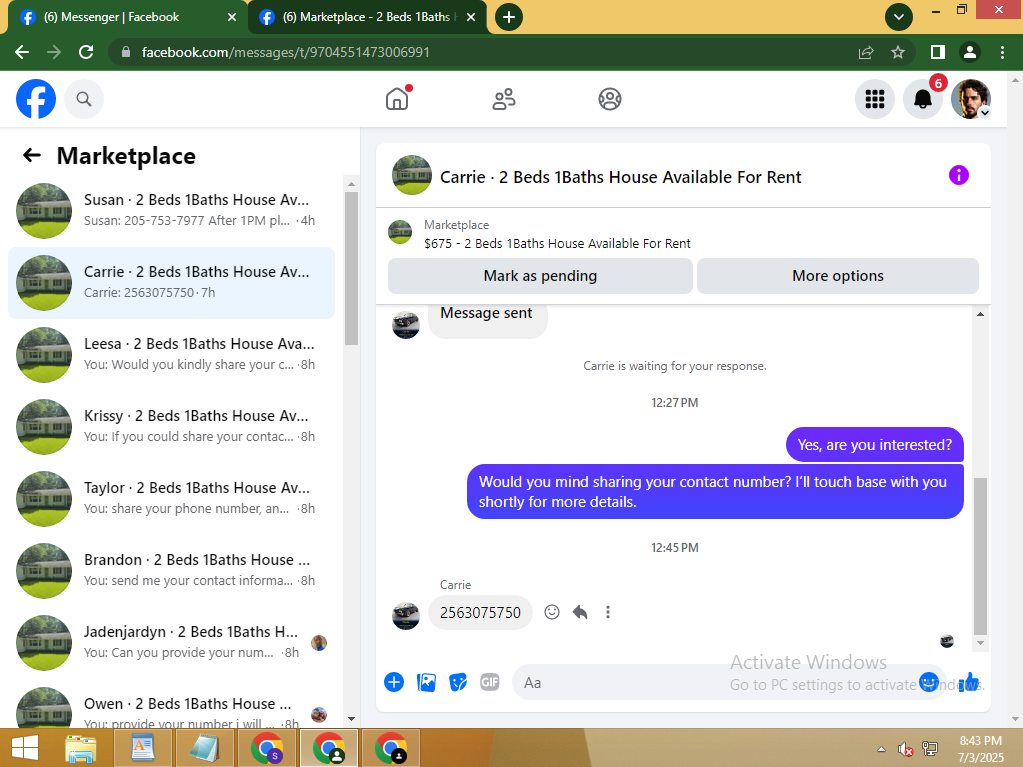Open the Facebook logo home link
This screenshot has height=767, width=1023.
36,99
